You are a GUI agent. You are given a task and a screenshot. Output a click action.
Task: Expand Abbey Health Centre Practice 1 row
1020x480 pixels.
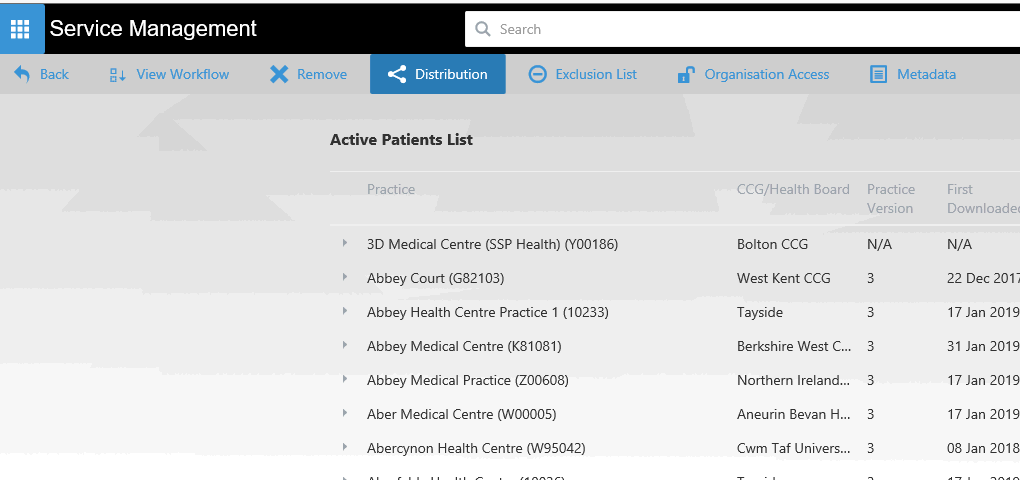pyautogui.click(x=344, y=311)
